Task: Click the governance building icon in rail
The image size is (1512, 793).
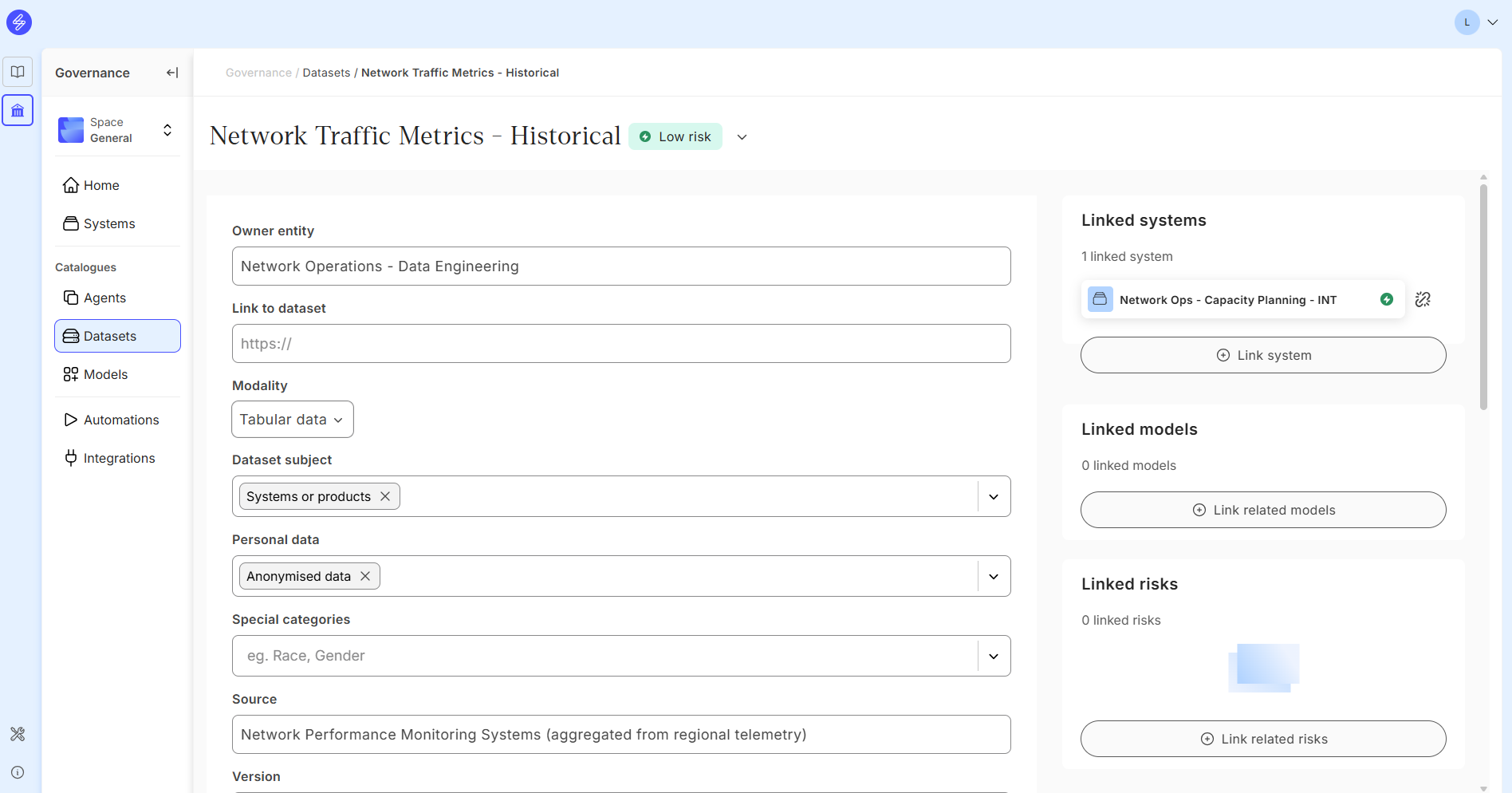Action: point(18,110)
